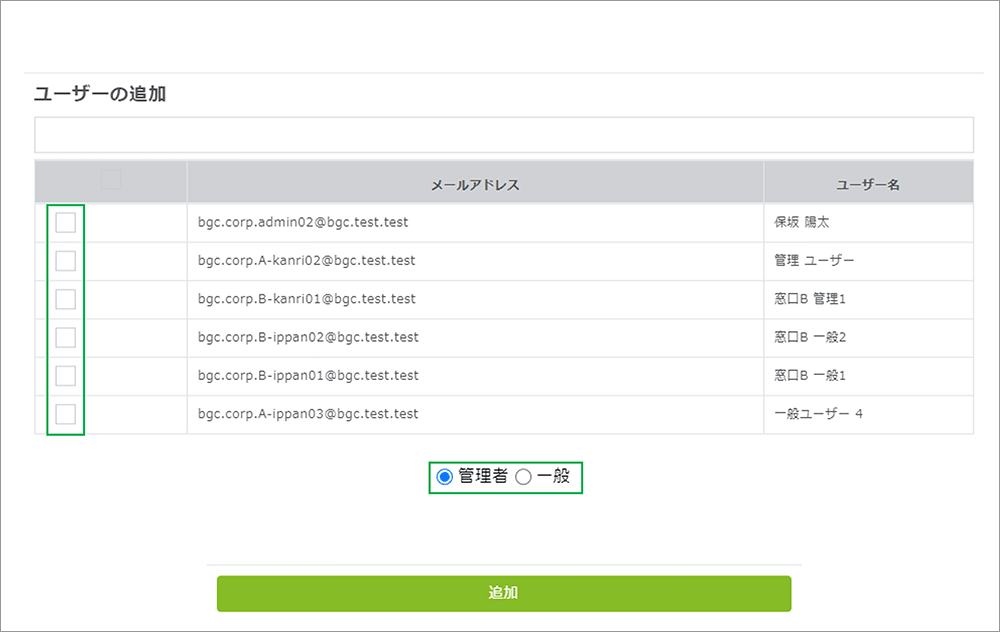Image resolution: width=1000 pixels, height=632 pixels.
Task: Click email bgc.corp.A-kanri02@bgc.test.test
Action: click(x=306, y=260)
